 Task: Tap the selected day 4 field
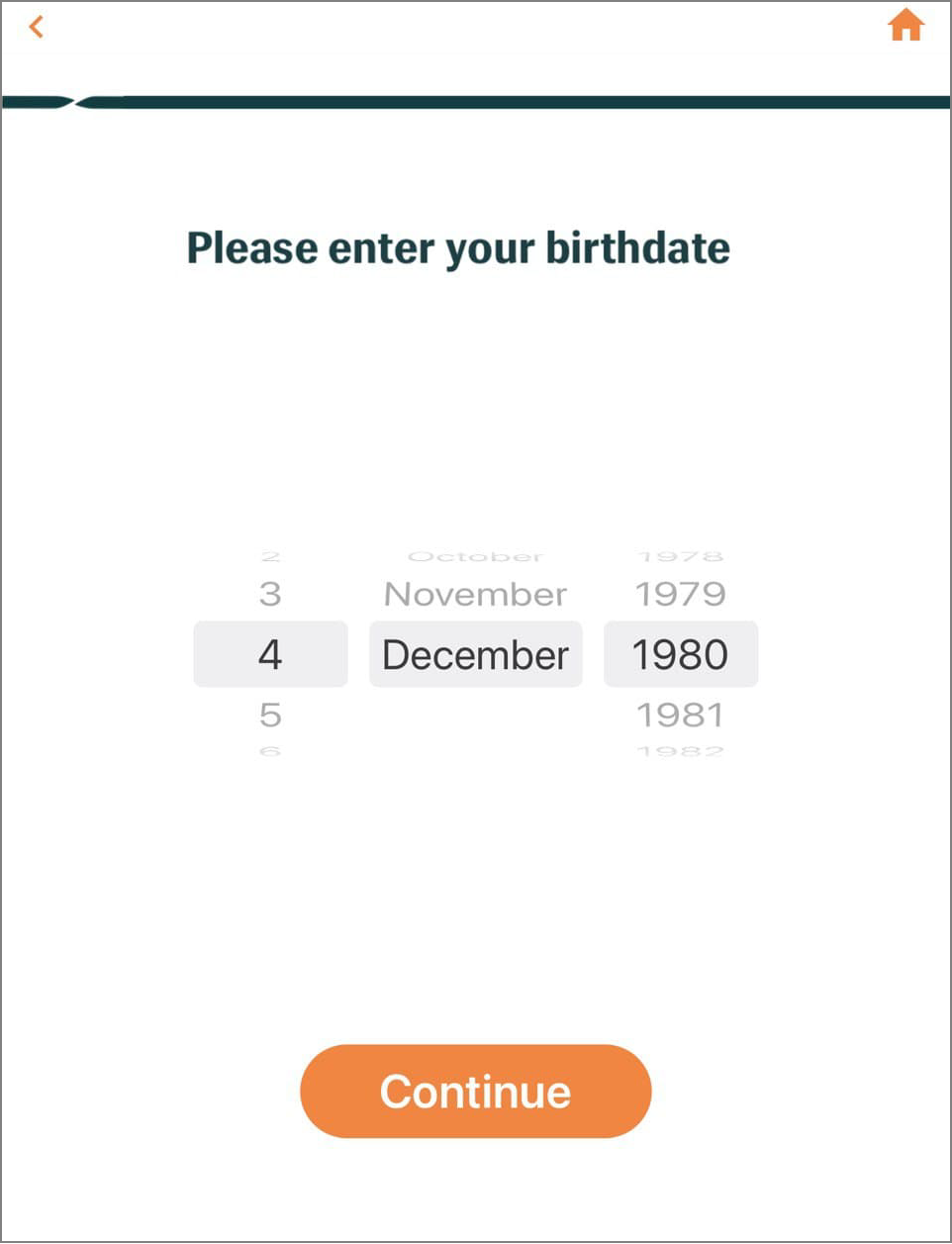tap(270, 654)
